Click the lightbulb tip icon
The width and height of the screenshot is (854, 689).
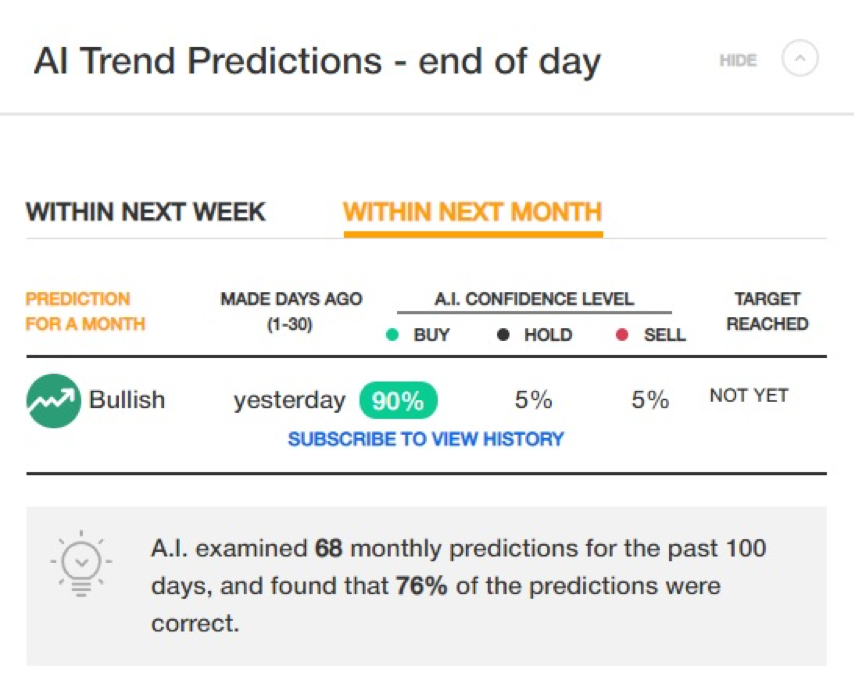tap(81, 563)
